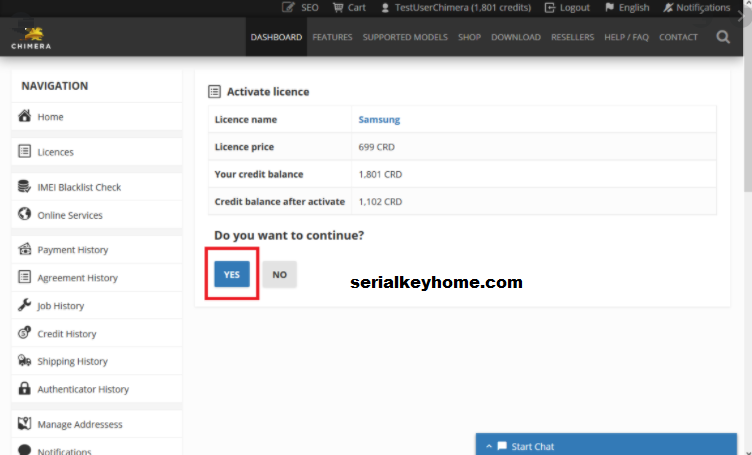Click the user profile icon

[x=385, y=8]
